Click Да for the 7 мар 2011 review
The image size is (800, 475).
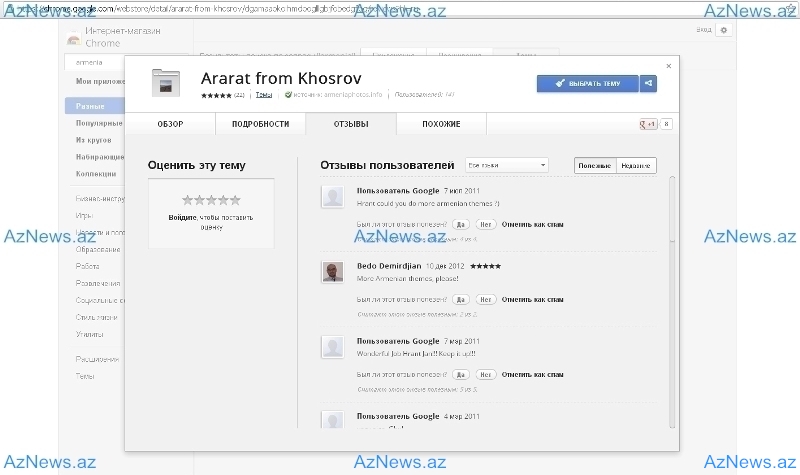461,374
